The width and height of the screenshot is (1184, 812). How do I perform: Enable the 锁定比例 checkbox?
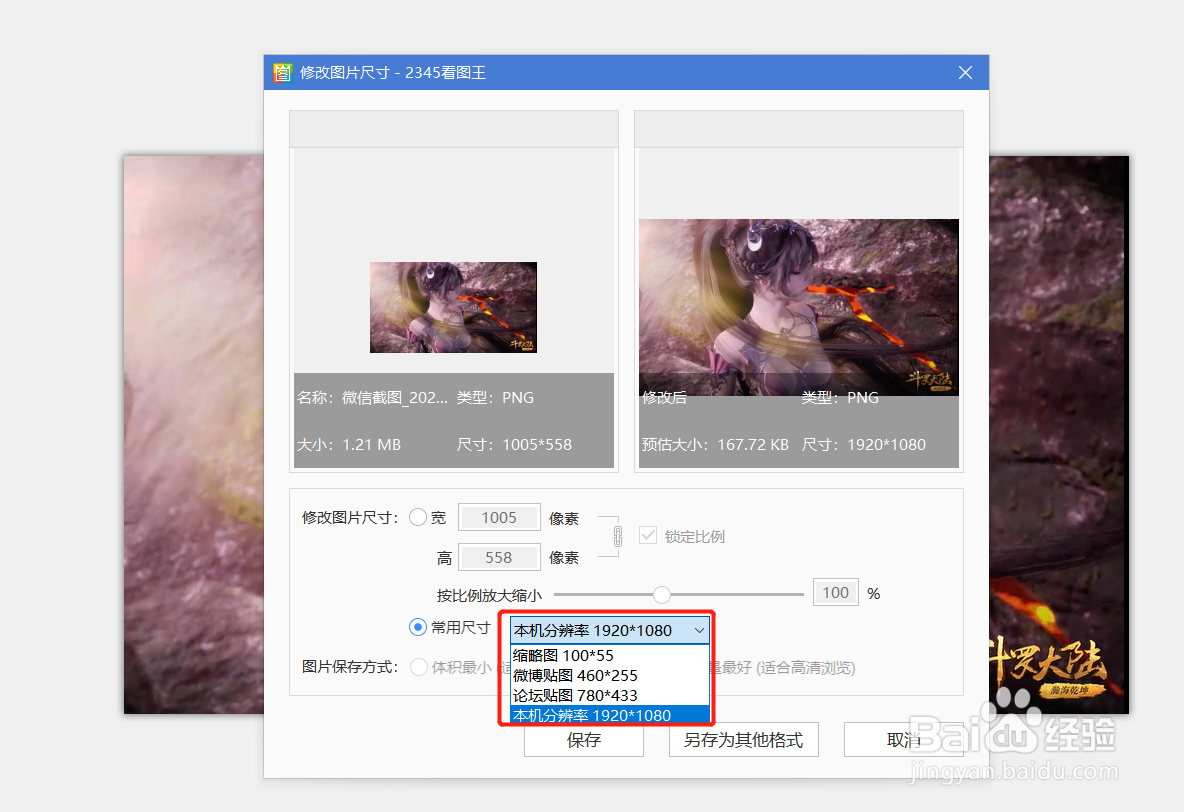[x=646, y=536]
